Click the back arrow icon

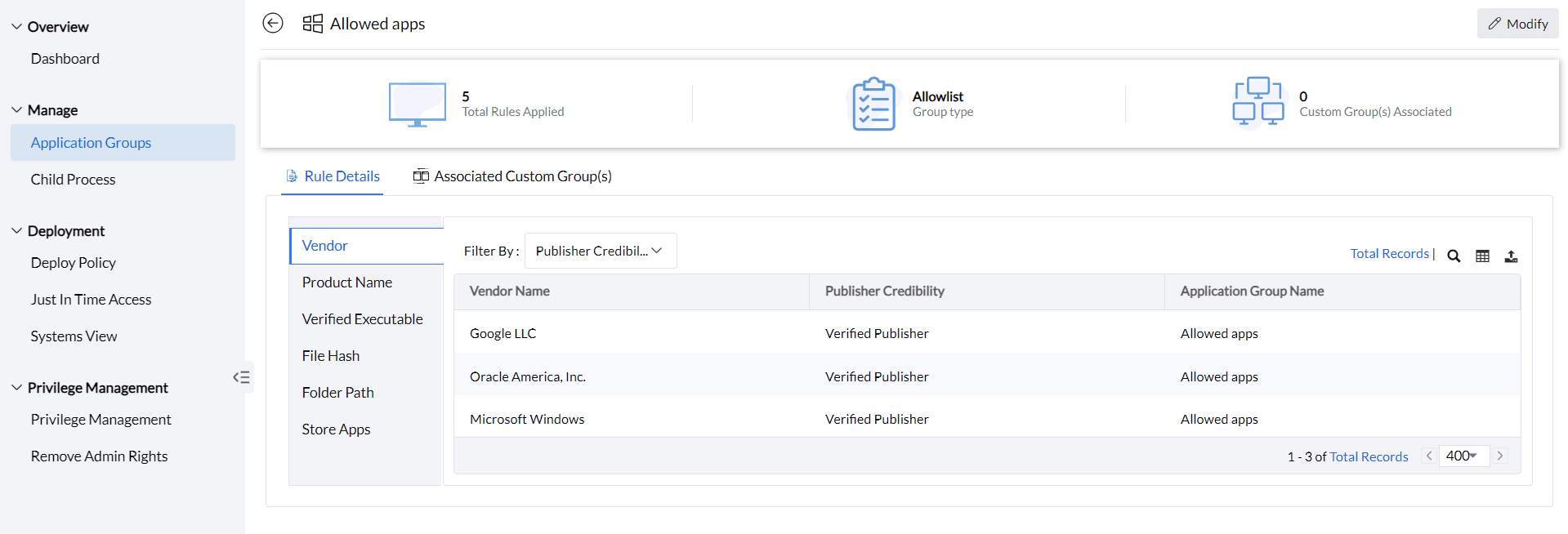(273, 23)
